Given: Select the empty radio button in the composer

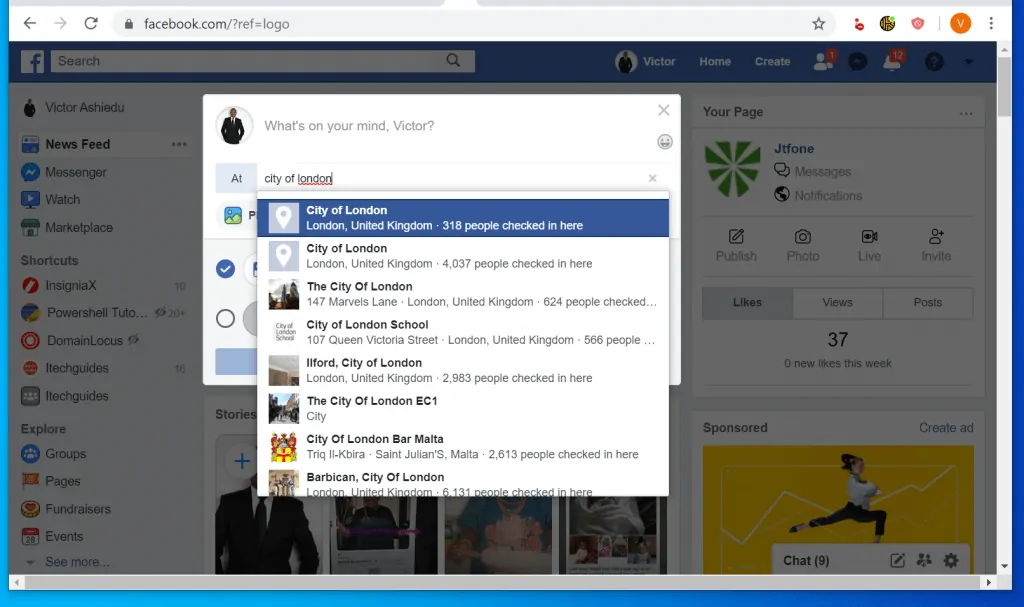Looking at the screenshot, I should coord(227,319).
